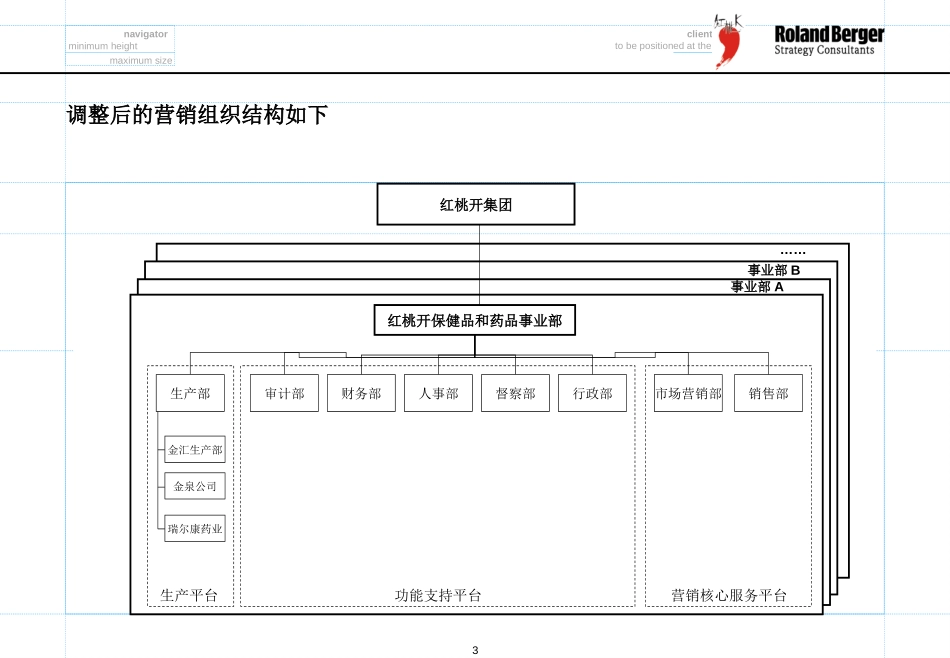Select the navigator placeholder text

click(x=145, y=34)
